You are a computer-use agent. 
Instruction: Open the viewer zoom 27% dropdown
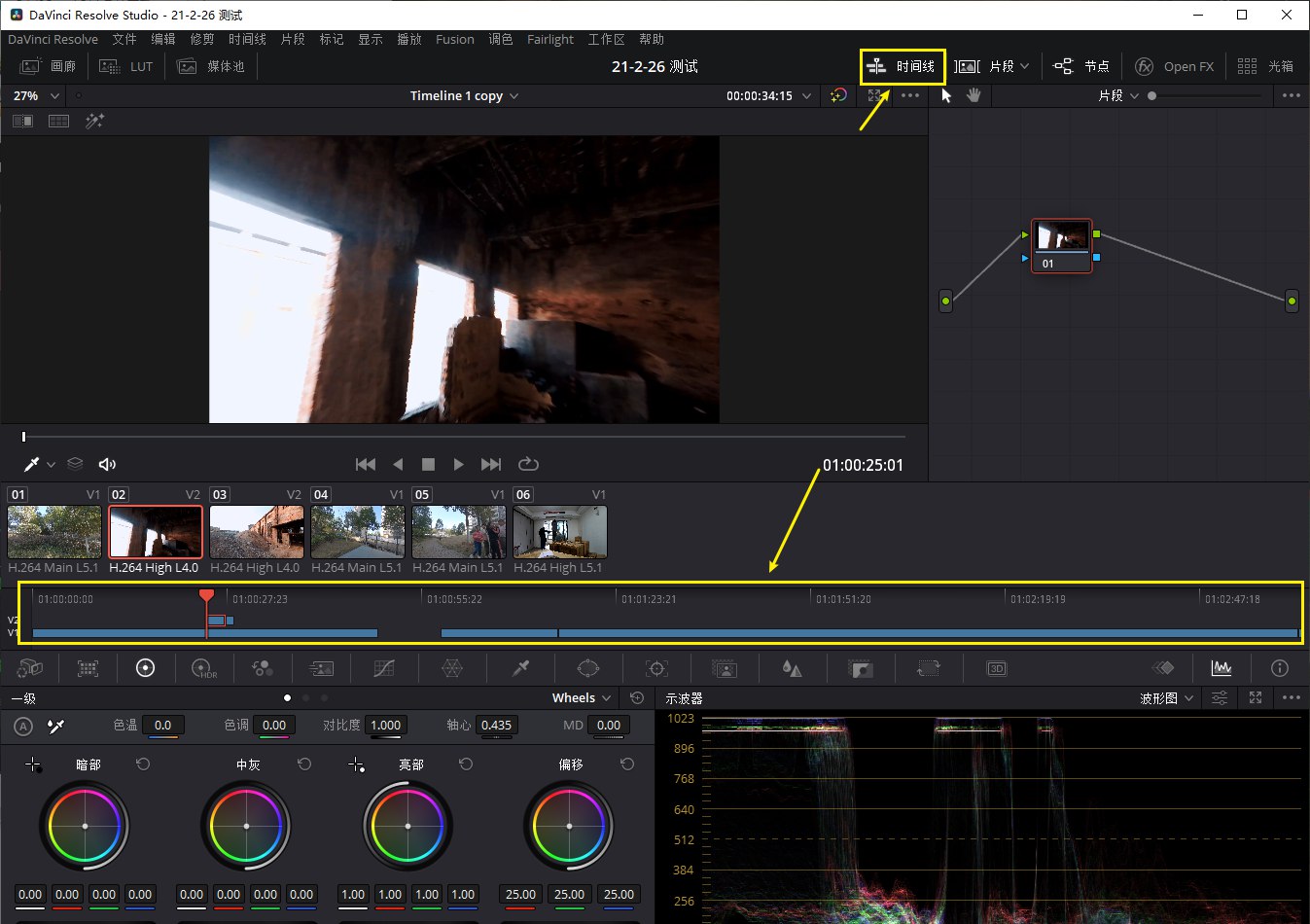(x=36, y=95)
